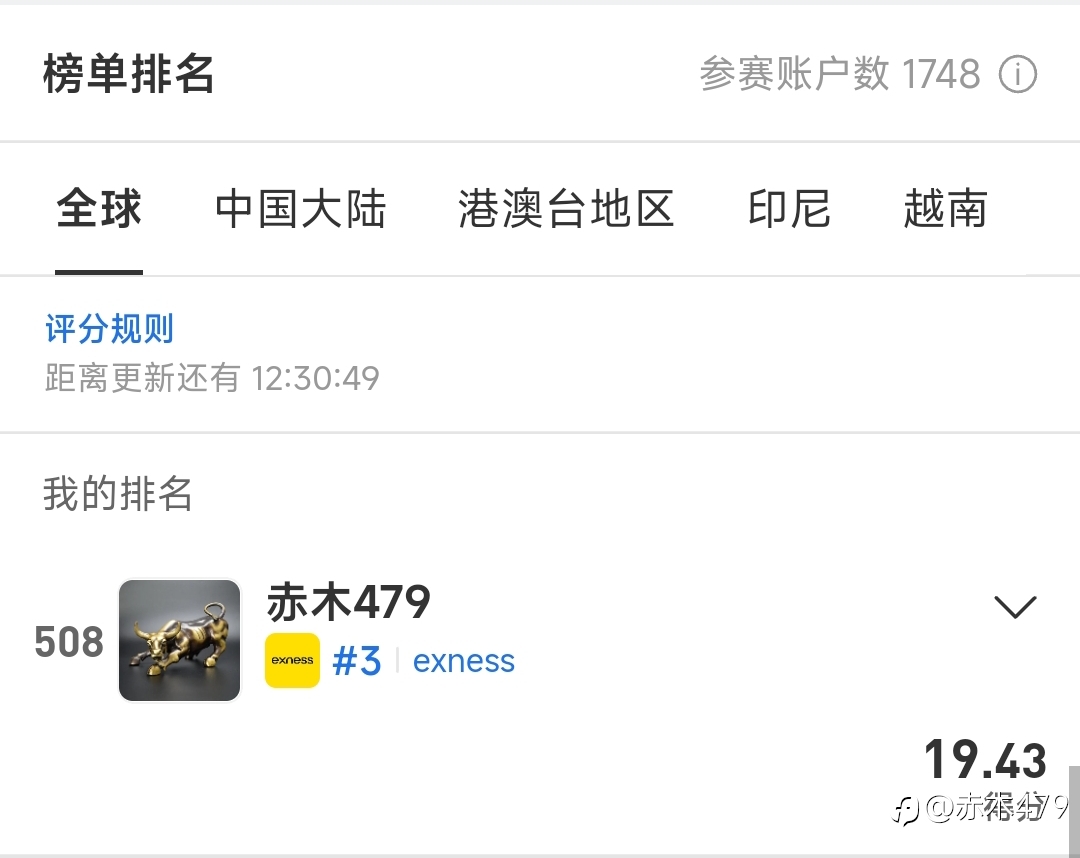
Task: Open the 评分规则 link
Action: [109, 328]
